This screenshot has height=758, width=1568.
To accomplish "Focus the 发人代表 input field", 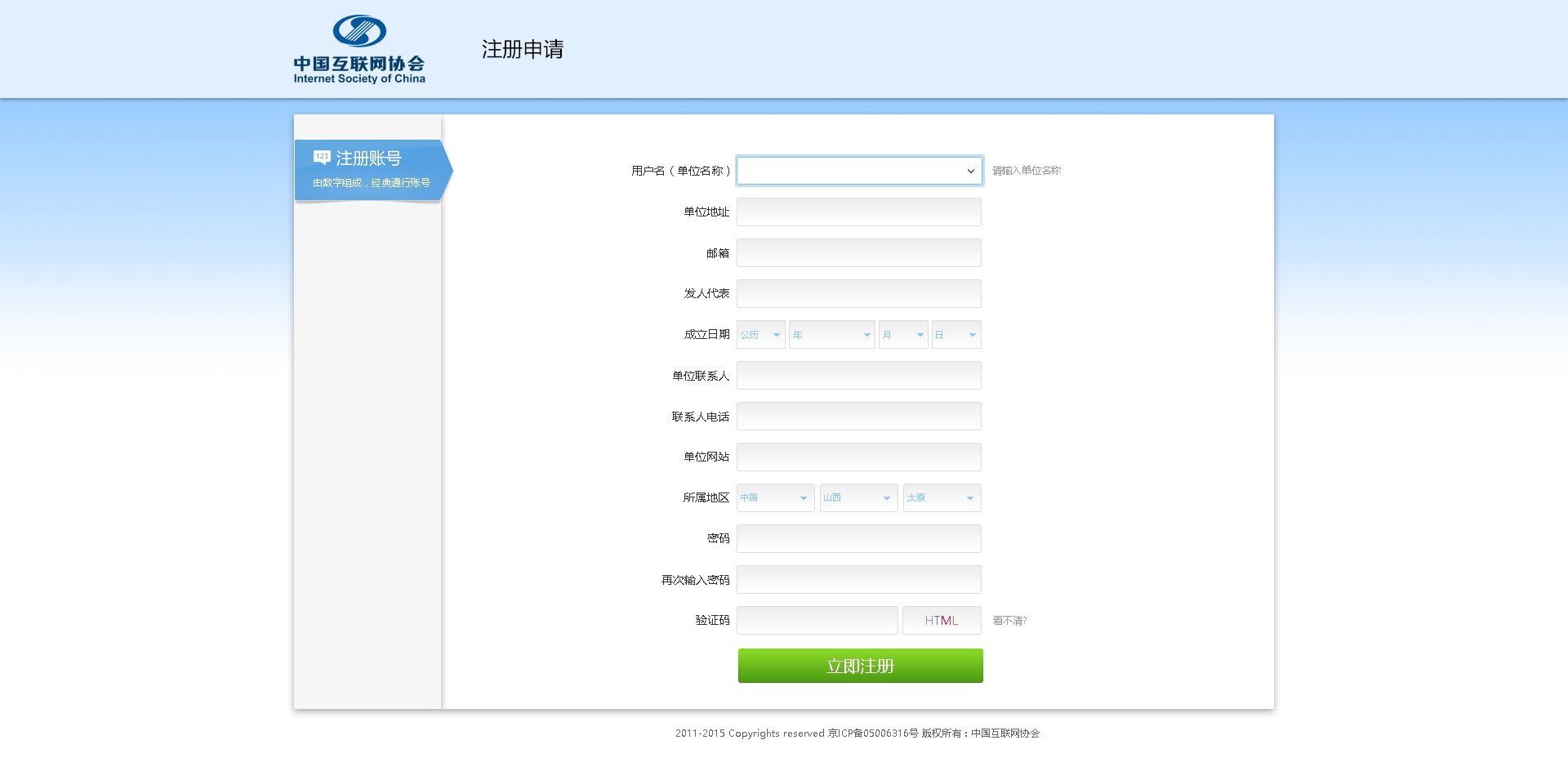I will tap(859, 293).
